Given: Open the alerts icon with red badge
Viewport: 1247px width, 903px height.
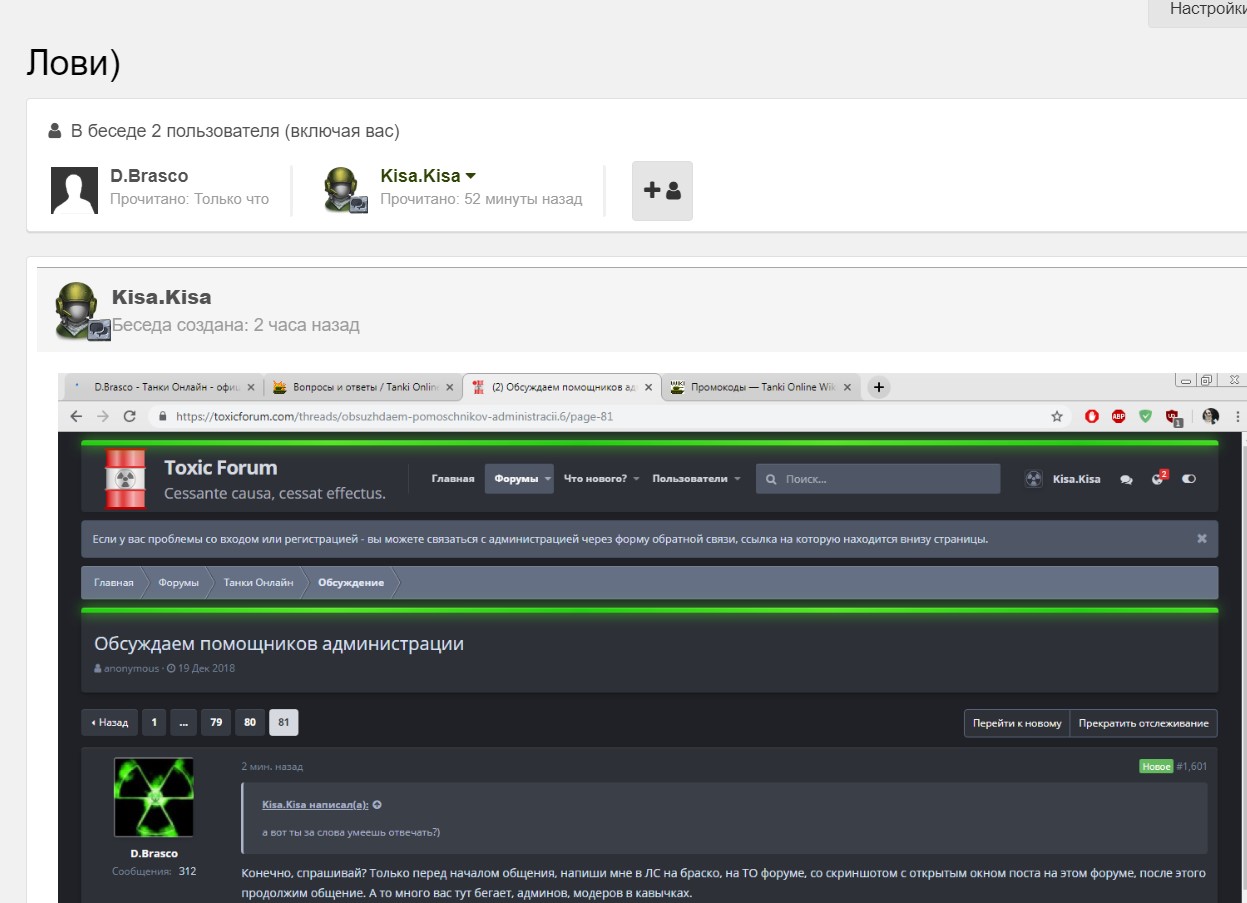Looking at the screenshot, I should click(x=1159, y=478).
